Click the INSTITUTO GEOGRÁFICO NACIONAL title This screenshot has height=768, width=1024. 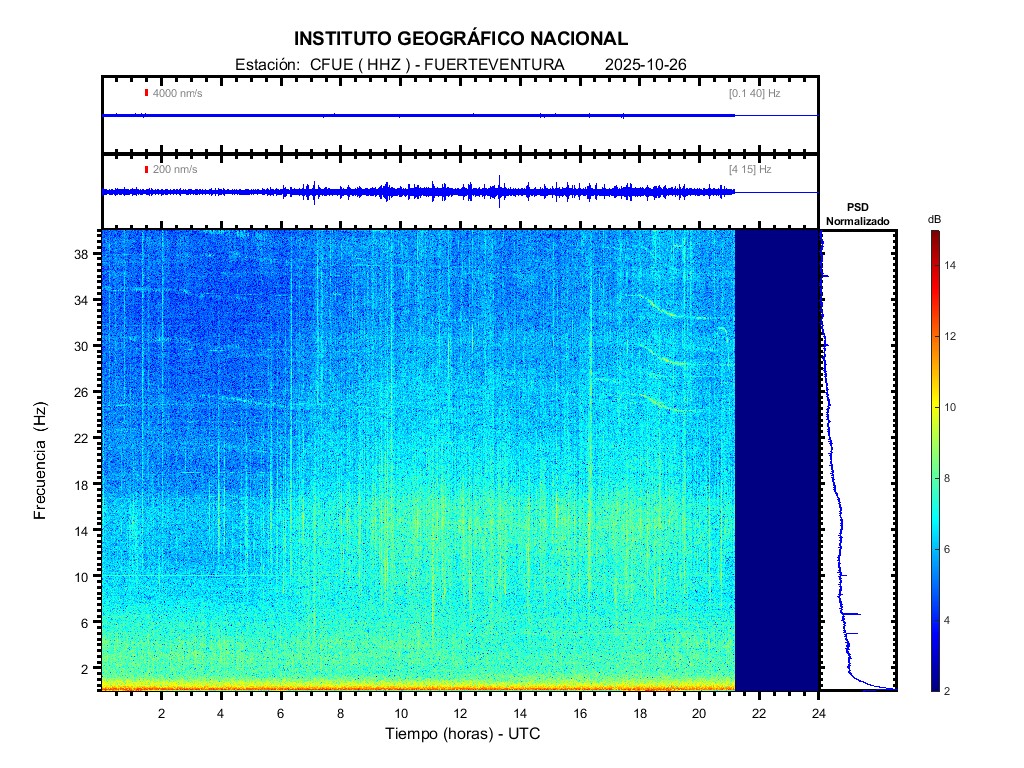(461, 39)
